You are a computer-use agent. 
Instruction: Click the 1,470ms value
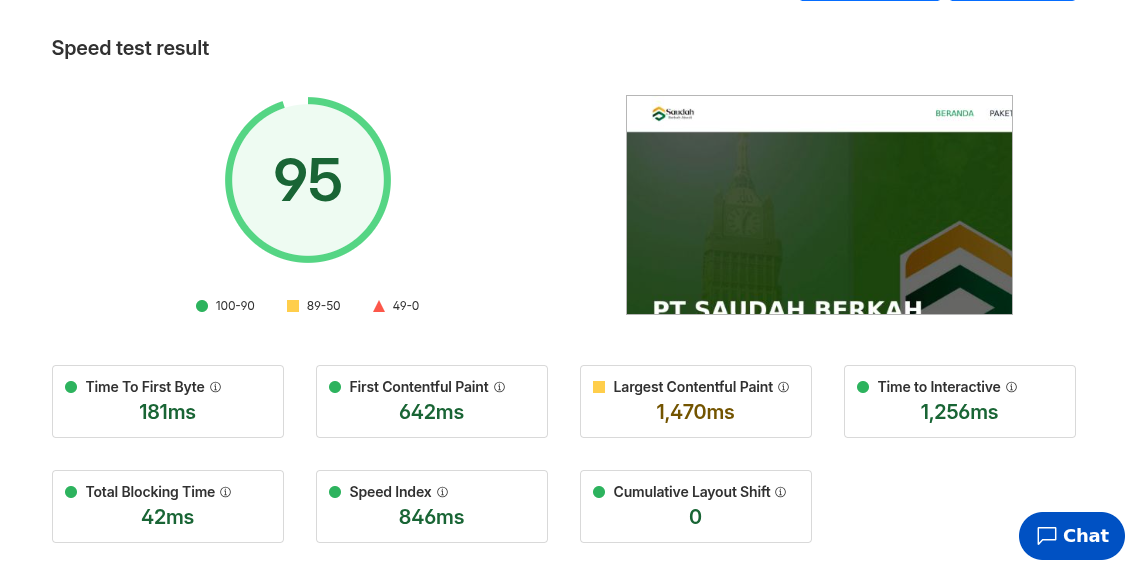[x=695, y=412]
